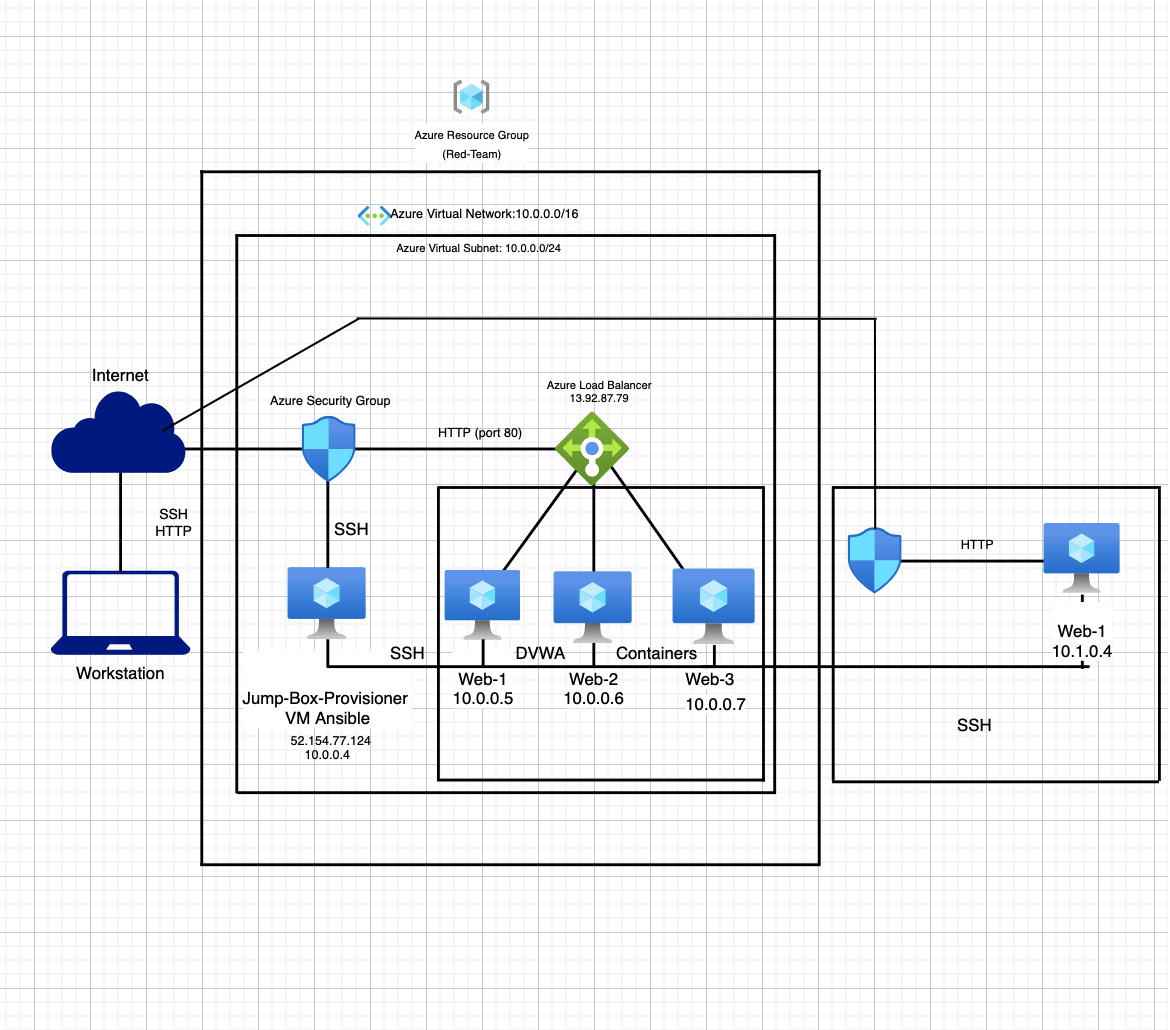Select the Azure Resource Group icon
The image size is (1170, 1030).
click(x=472, y=96)
